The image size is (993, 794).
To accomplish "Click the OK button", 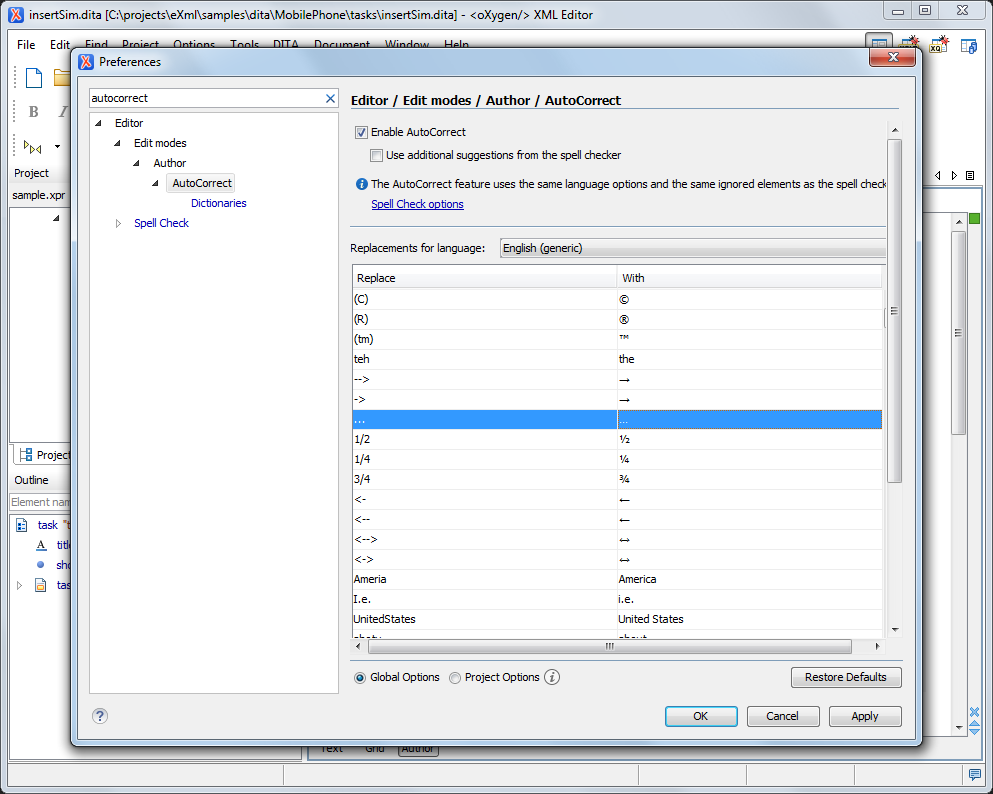I will [701, 716].
